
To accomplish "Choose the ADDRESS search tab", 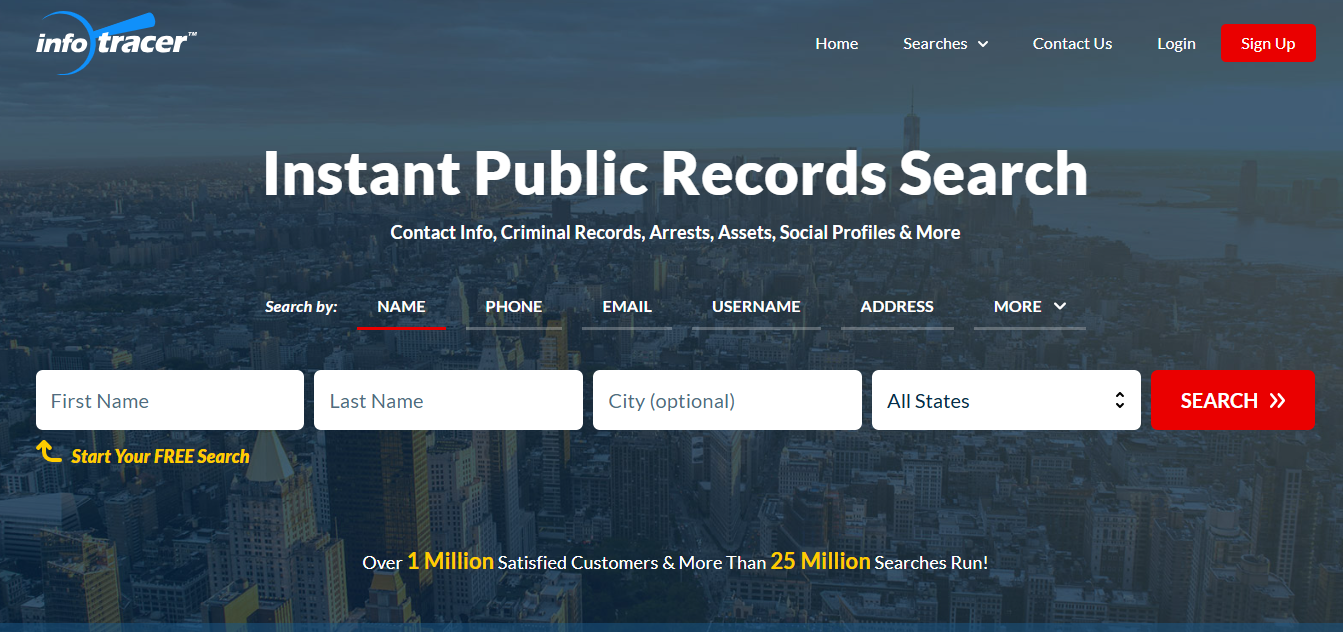I will 897,307.
